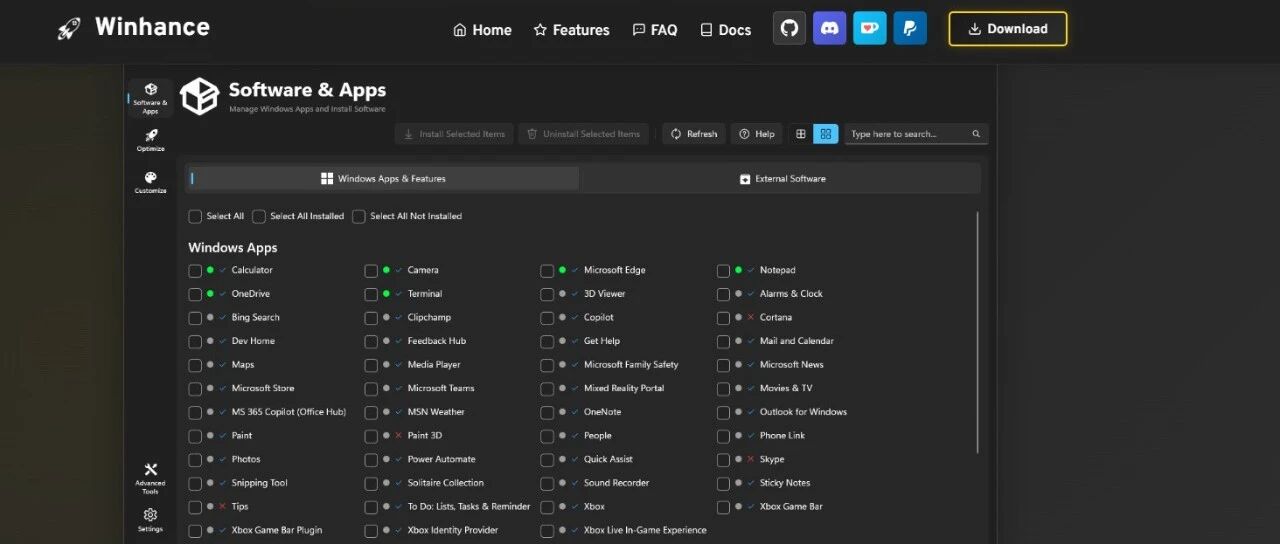Image resolution: width=1280 pixels, height=544 pixels.
Task: Click the MSN Weather label
Action: [436, 412]
